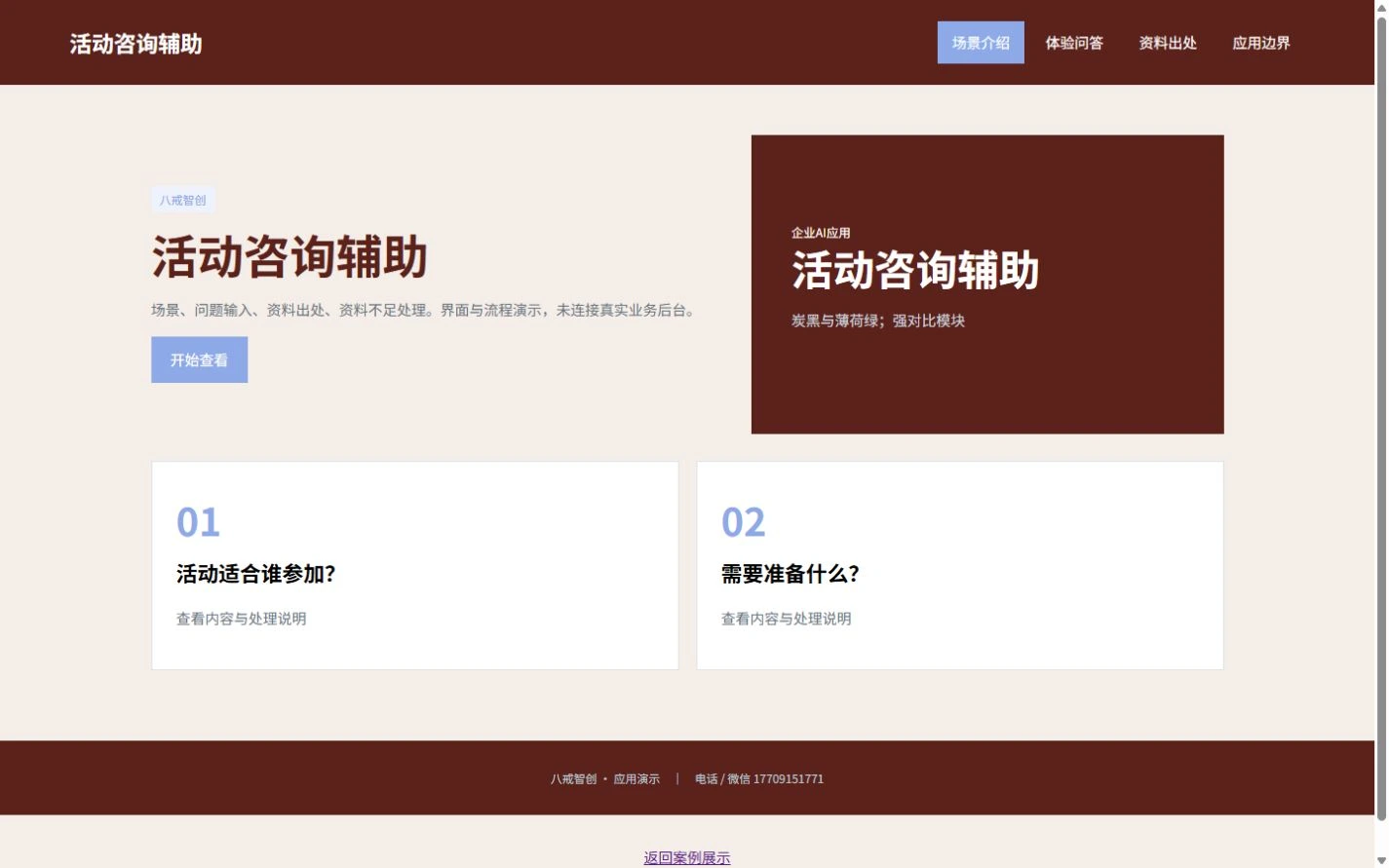
Task: Click the large 活动咨询辅助 main heading
Action: pos(289,257)
